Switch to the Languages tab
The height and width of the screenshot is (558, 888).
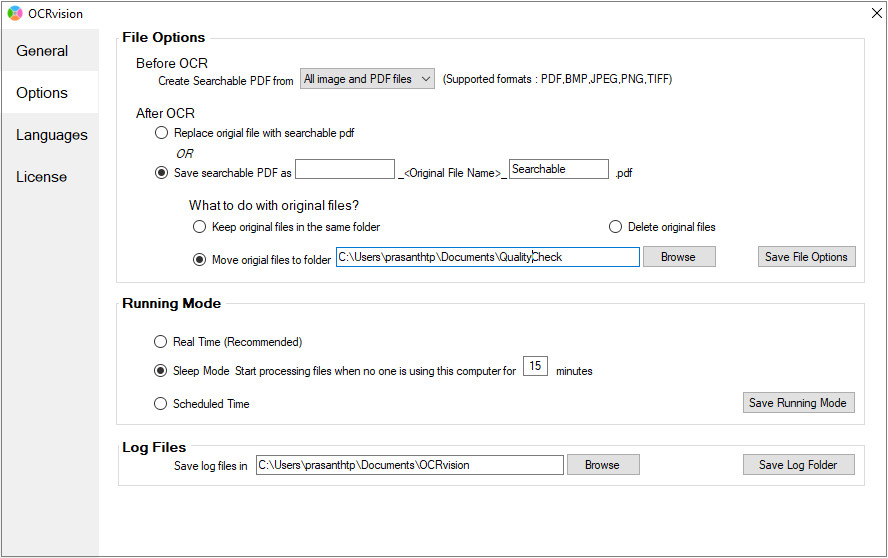point(52,135)
